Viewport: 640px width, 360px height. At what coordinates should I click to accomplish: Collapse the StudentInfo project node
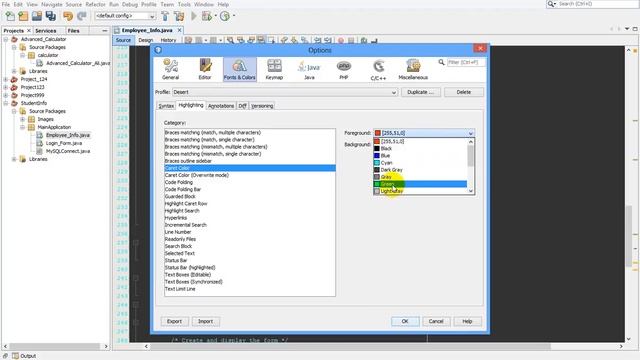click(x=6, y=103)
